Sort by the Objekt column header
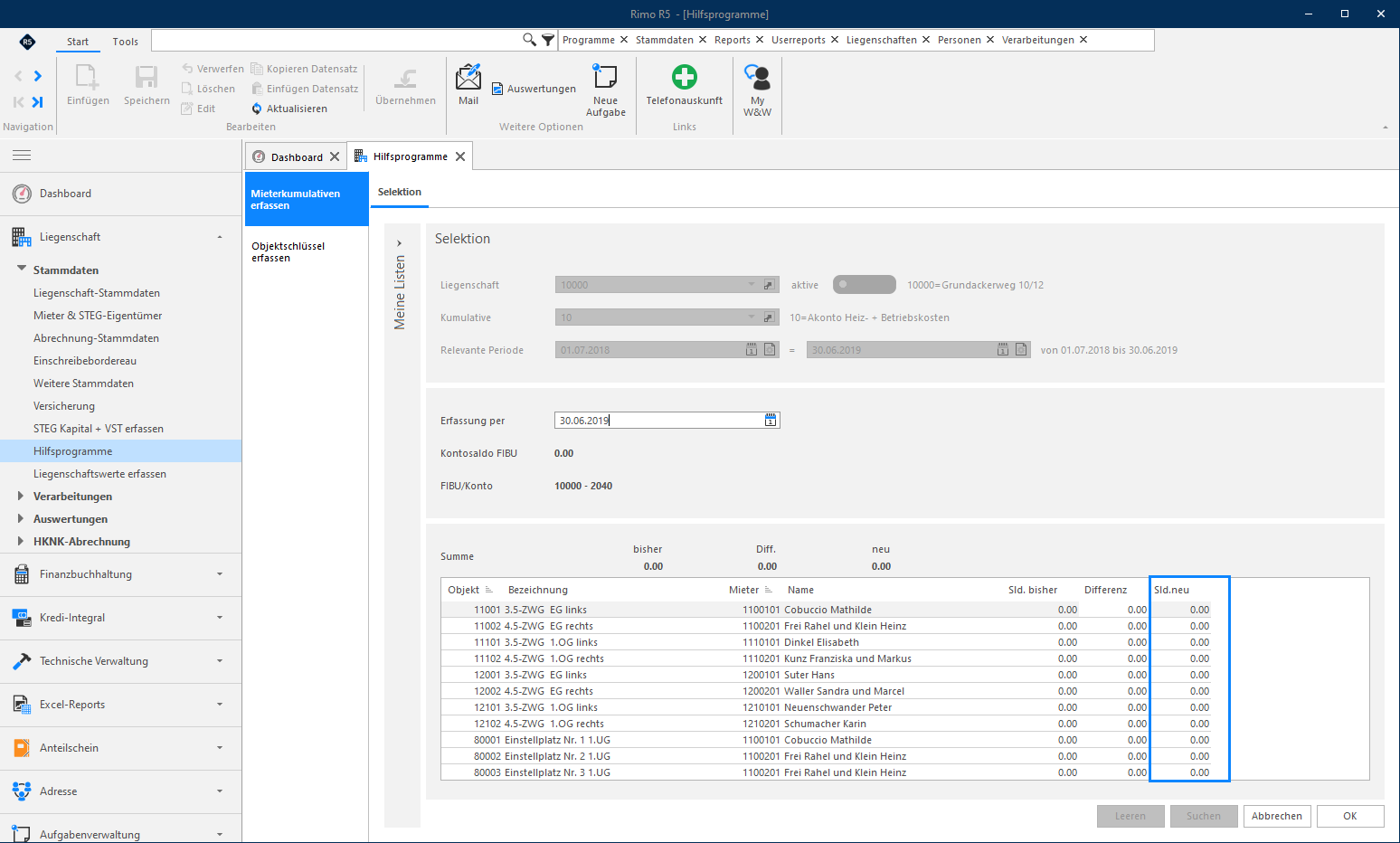The width and height of the screenshot is (1400, 843). pos(470,590)
